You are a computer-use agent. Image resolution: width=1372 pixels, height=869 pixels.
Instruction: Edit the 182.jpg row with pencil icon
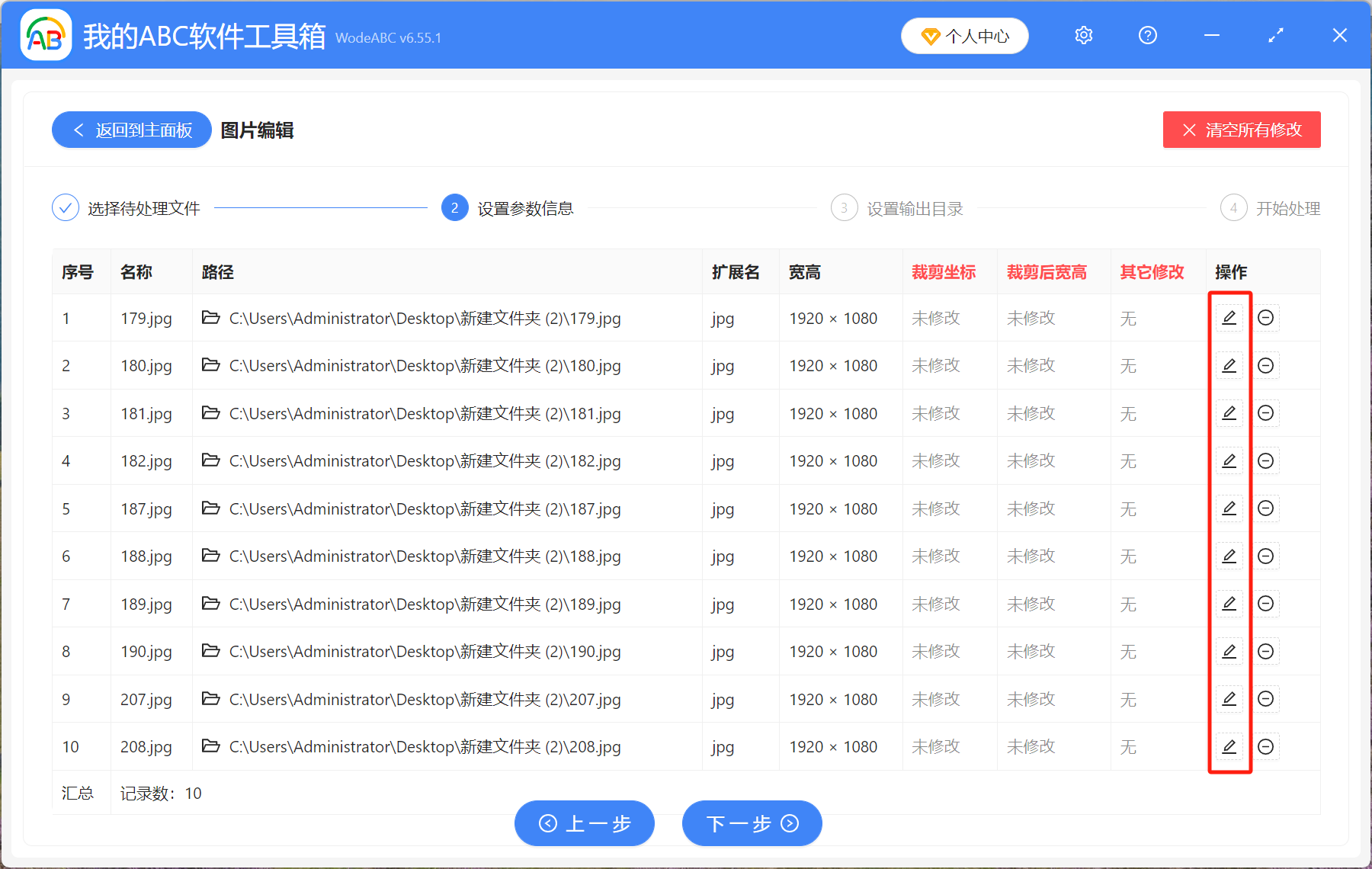coord(1229,461)
